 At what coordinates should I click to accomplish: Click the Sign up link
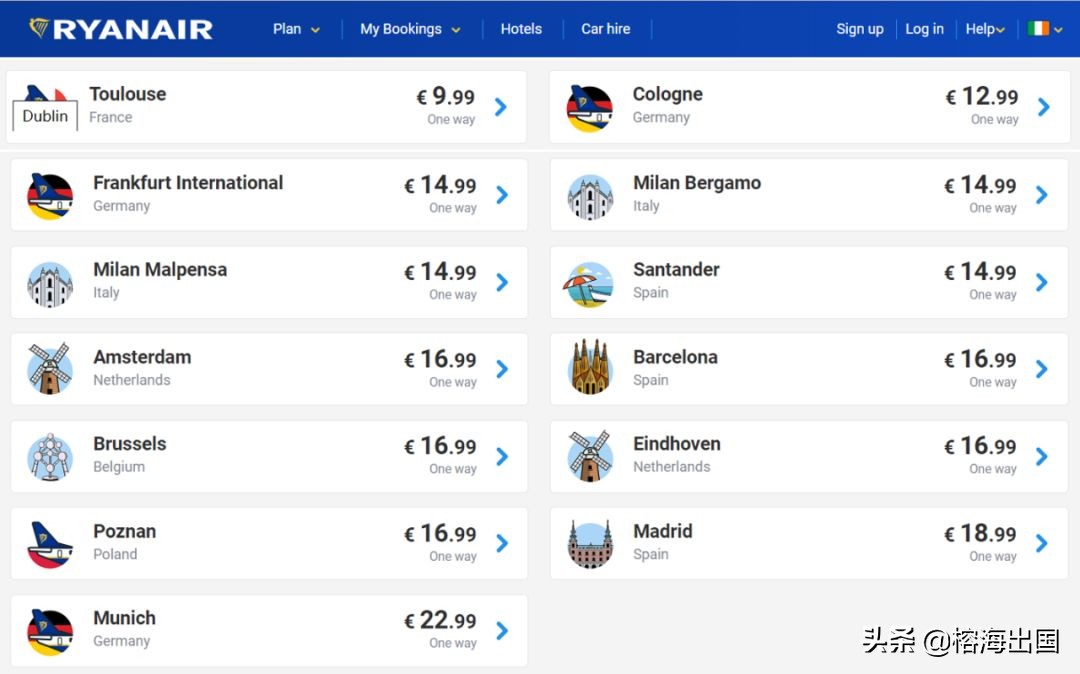tap(860, 29)
